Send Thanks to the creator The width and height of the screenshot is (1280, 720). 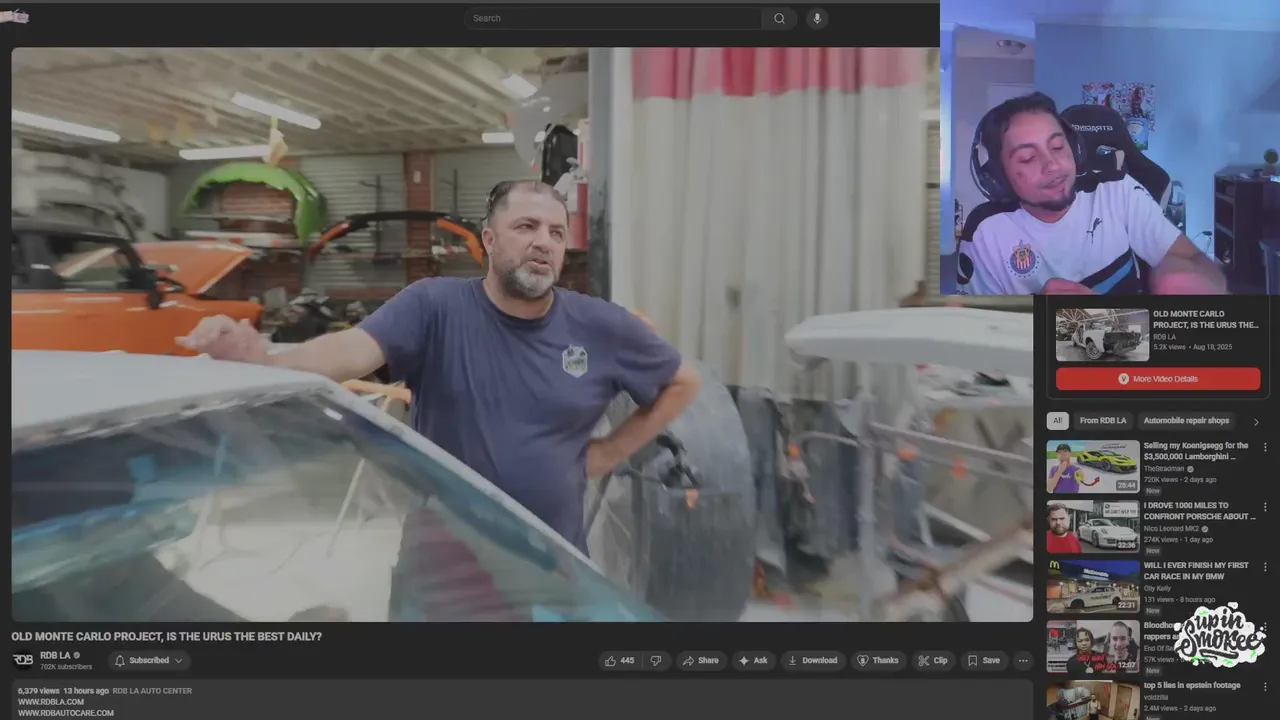click(x=878, y=661)
